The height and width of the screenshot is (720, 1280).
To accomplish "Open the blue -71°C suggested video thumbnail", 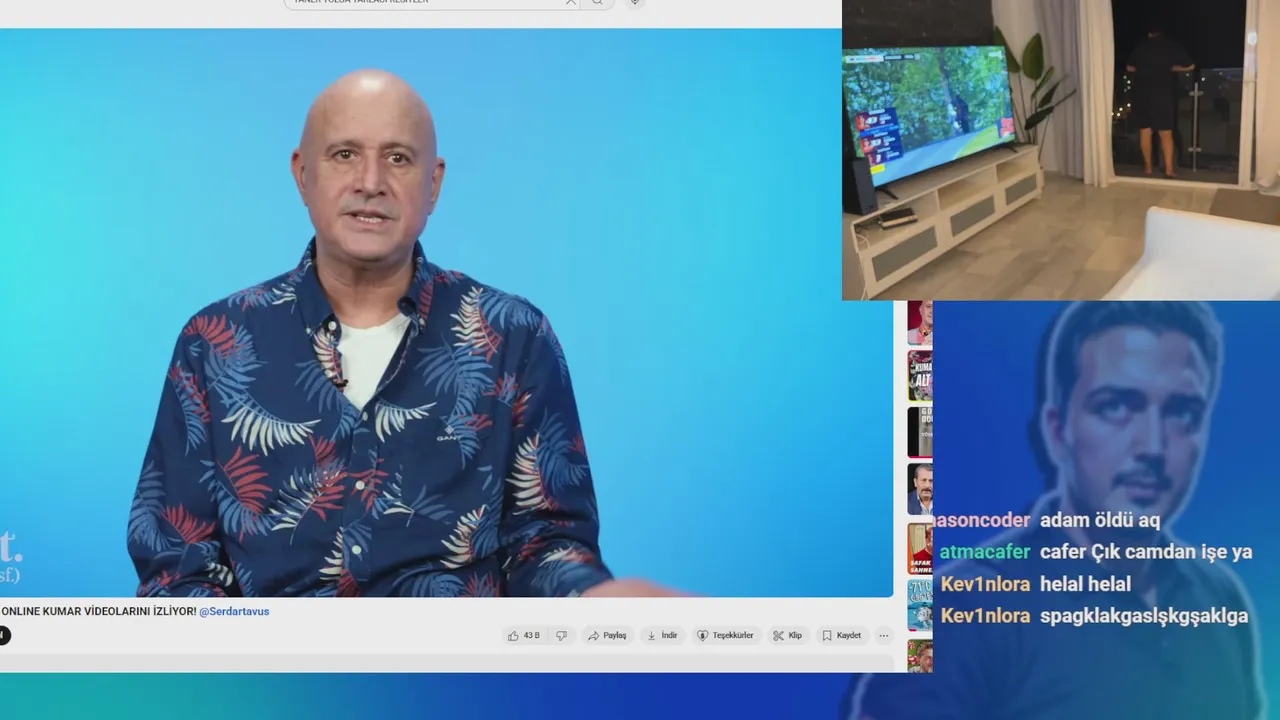I will 920,605.
